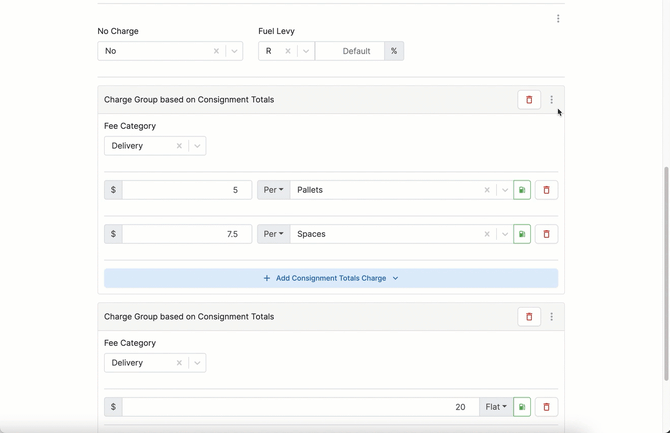Image resolution: width=670 pixels, height=433 pixels.
Task: Open the Per dropdown on Pallets row
Action: coord(273,190)
